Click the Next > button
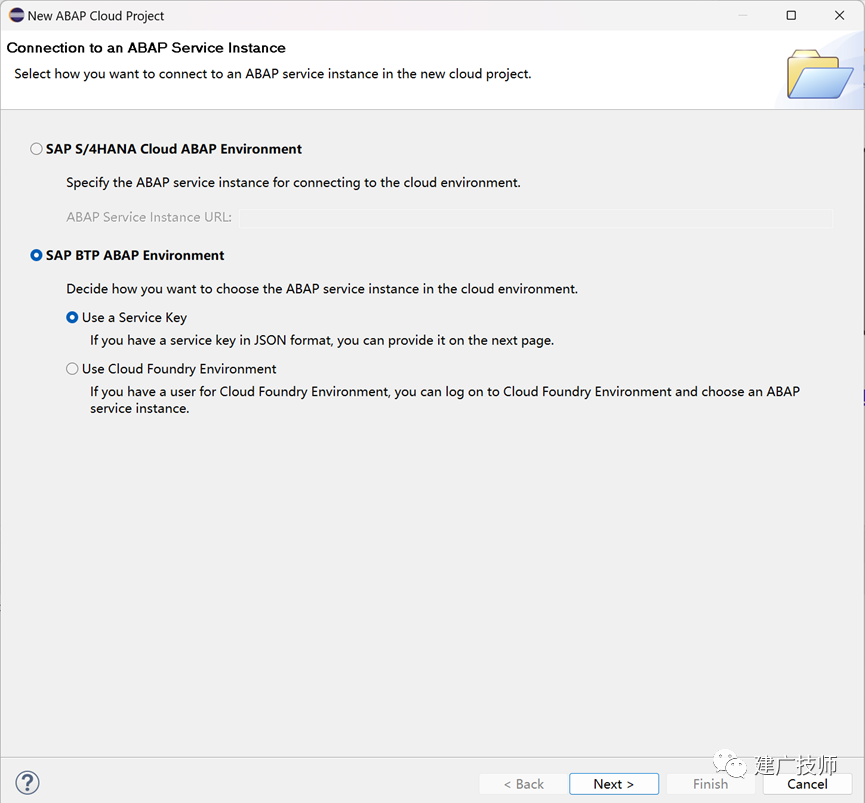 click(x=614, y=784)
